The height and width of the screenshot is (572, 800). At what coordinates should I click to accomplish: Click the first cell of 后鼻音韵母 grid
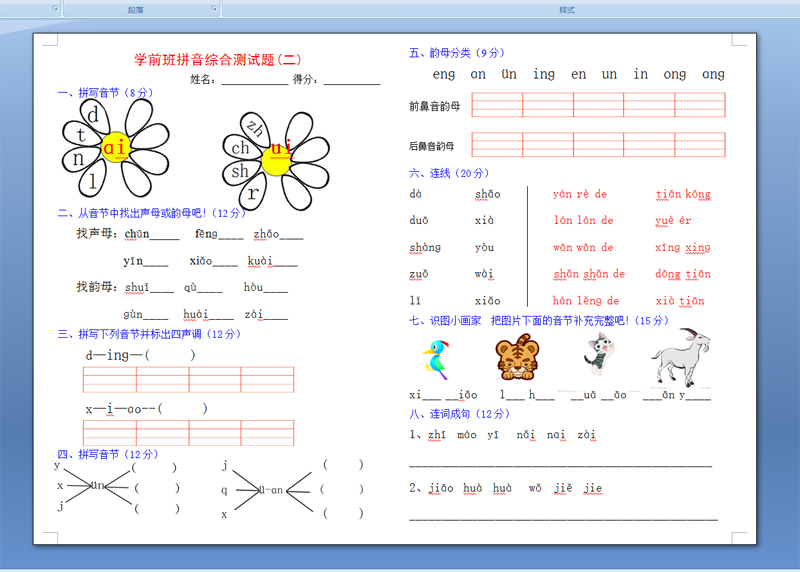click(x=497, y=144)
